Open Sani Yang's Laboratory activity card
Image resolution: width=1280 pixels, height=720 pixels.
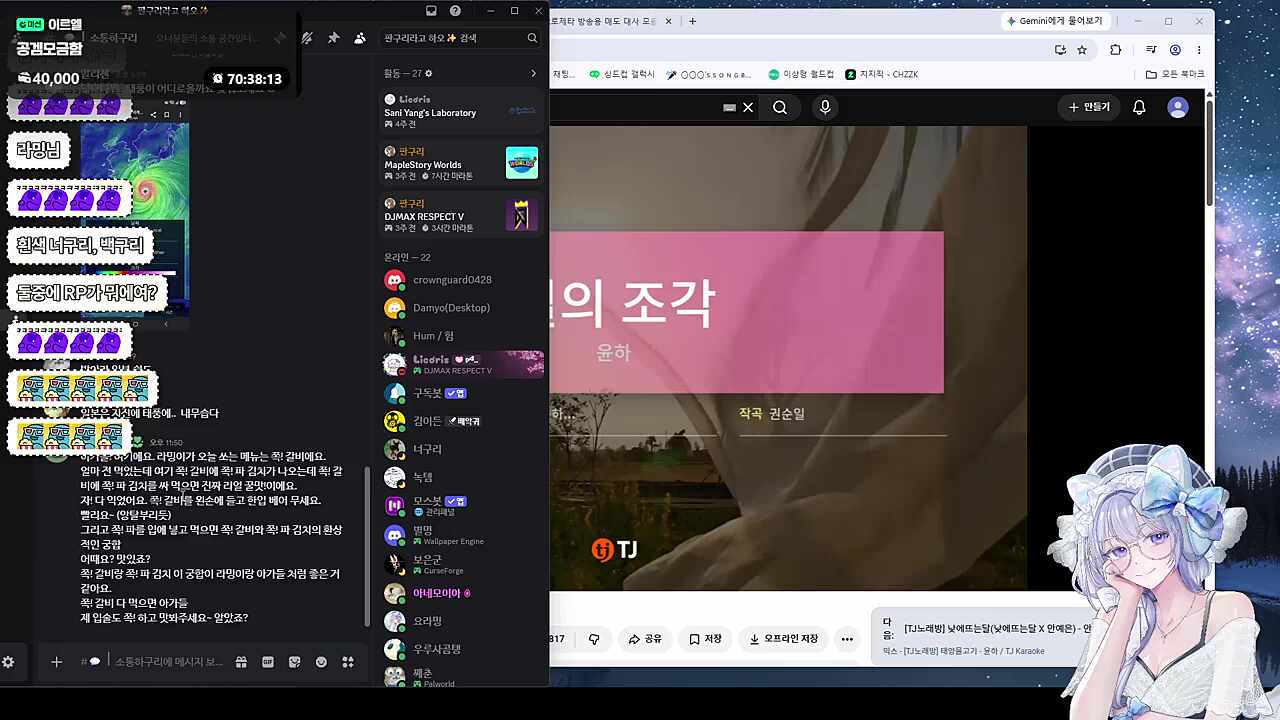(x=461, y=111)
